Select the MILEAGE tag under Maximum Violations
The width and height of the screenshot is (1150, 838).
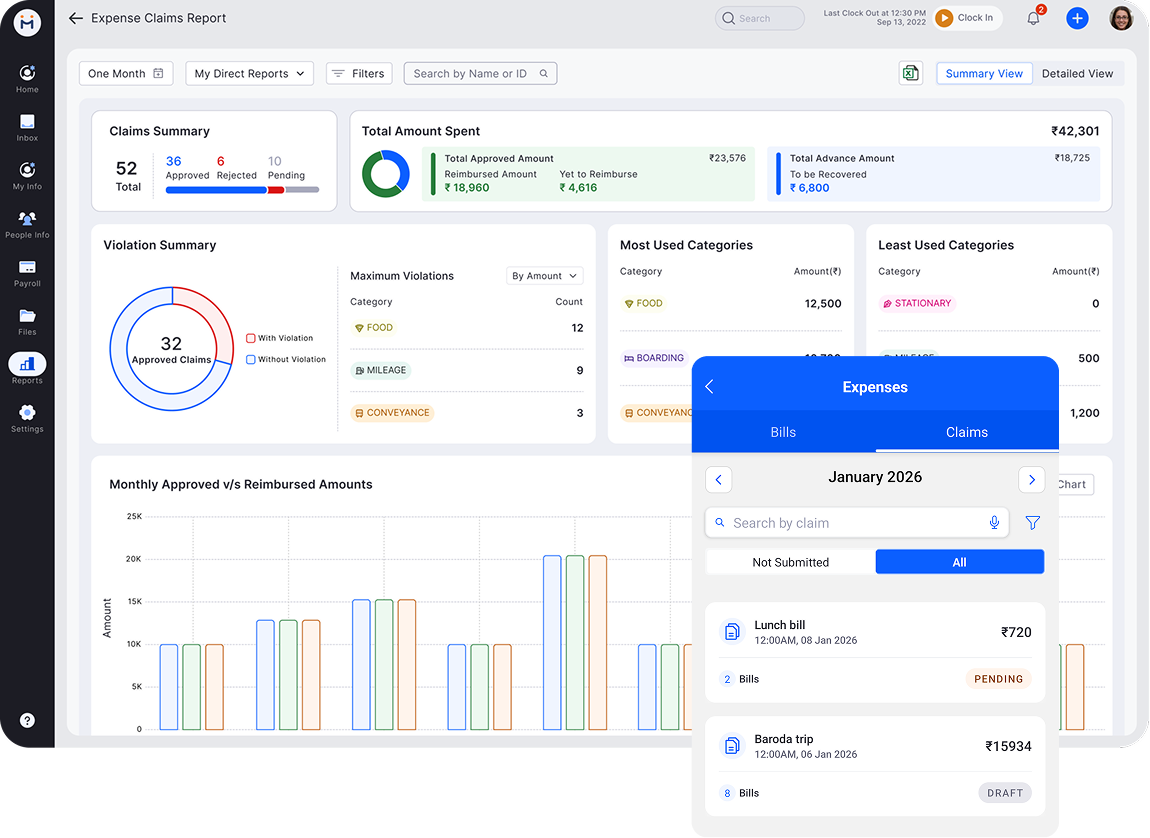pyautogui.click(x=381, y=370)
